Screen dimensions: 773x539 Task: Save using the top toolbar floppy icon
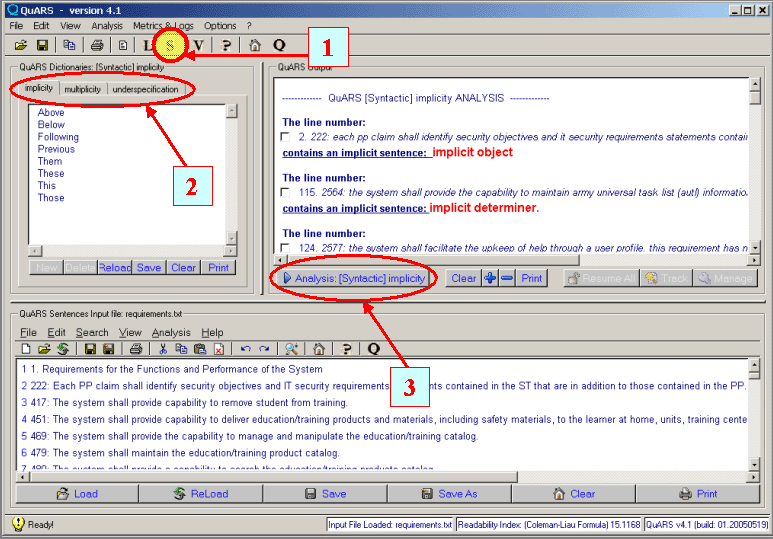coord(42,45)
